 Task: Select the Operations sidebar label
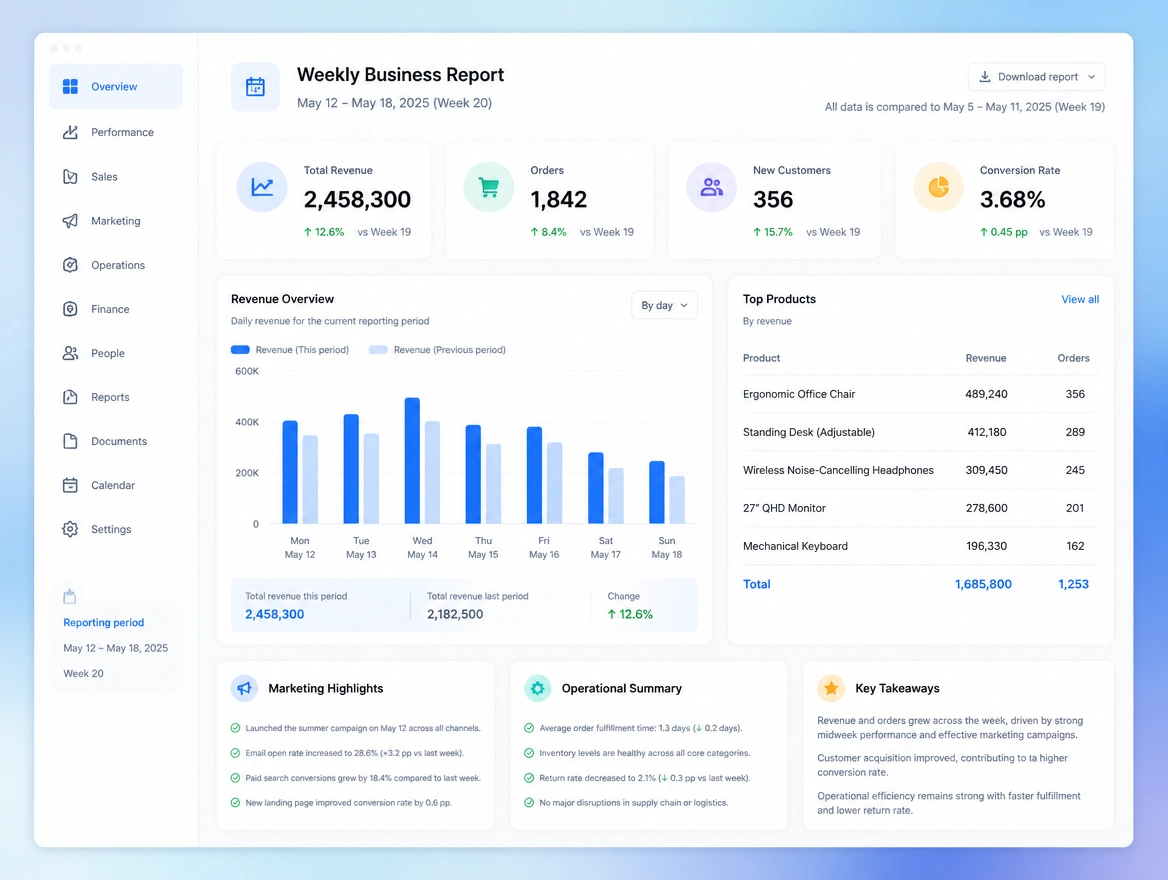pyautogui.click(x=118, y=265)
